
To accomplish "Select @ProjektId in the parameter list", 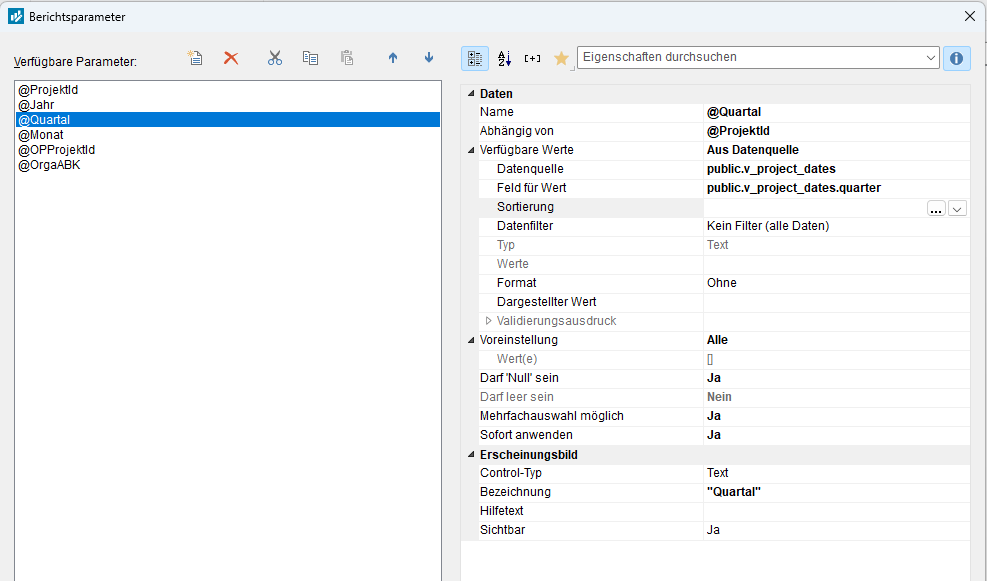I will (x=48, y=90).
